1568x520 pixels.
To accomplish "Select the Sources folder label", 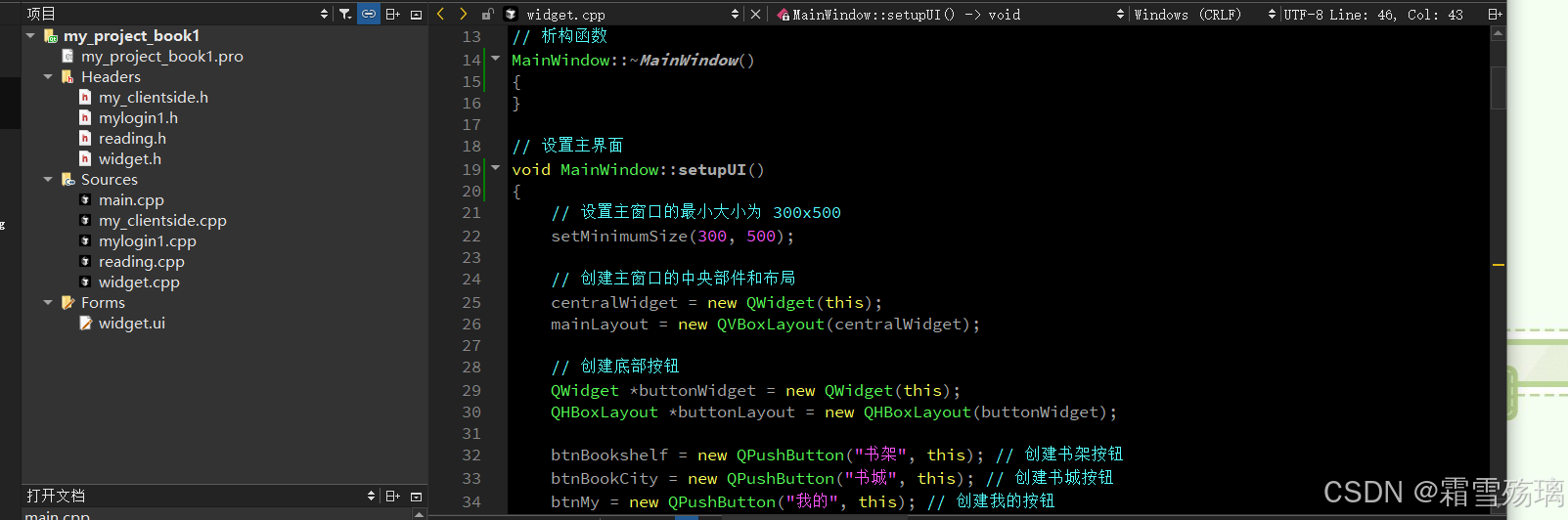I will click(110, 179).
